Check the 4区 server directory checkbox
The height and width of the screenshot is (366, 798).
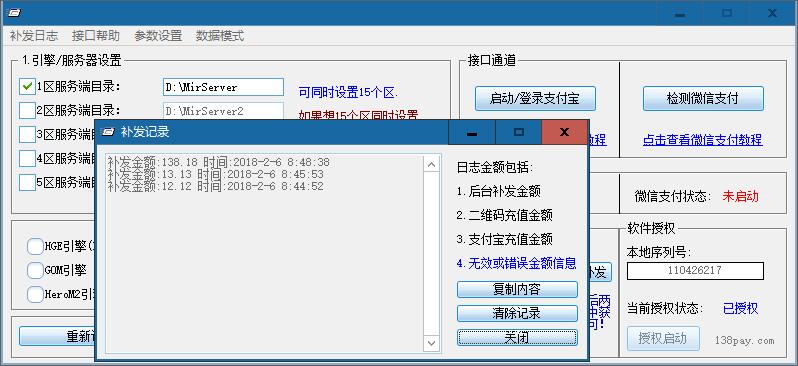tap(27, 158)
